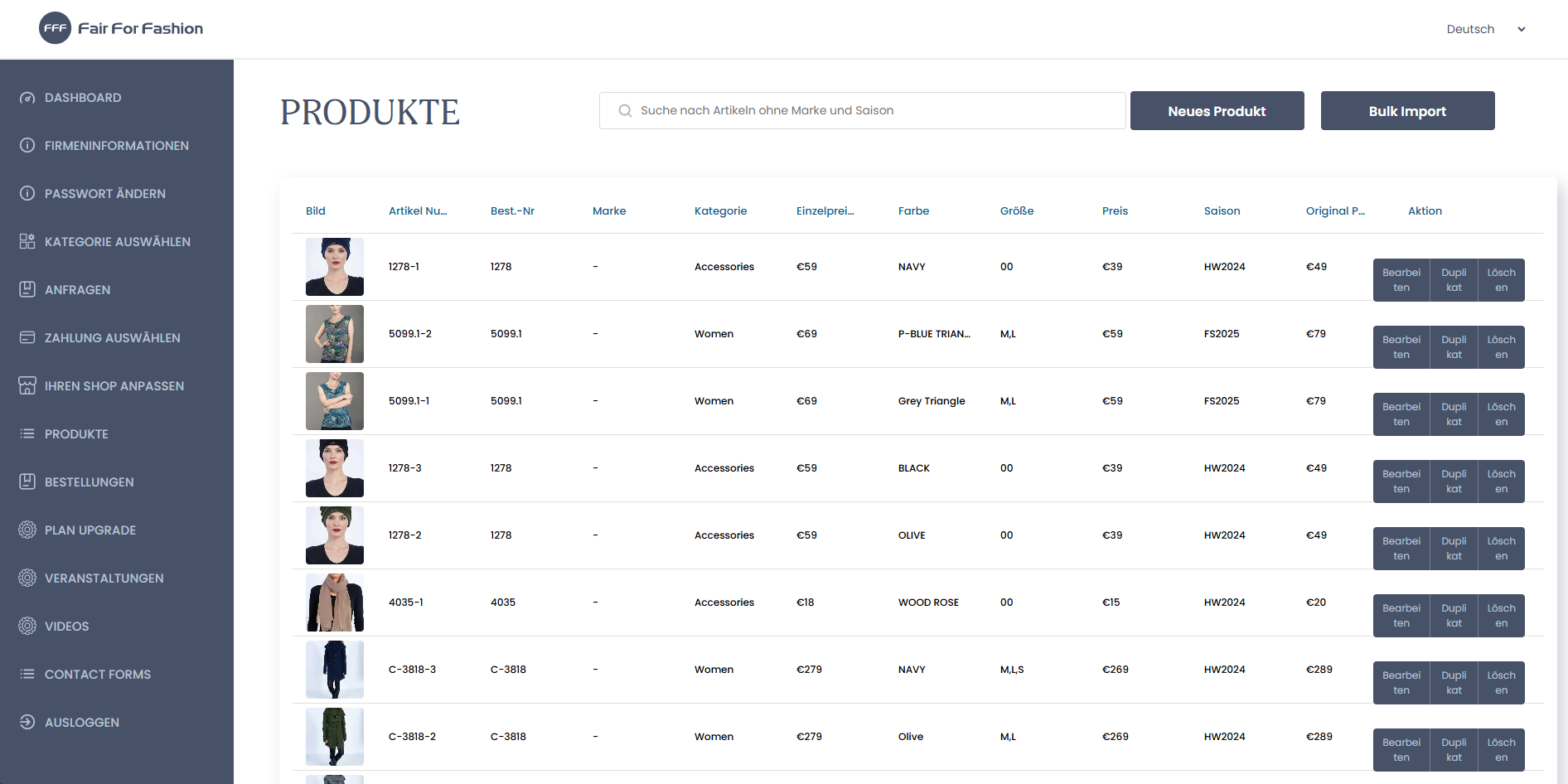Click the Marke column header

(609, 211)
